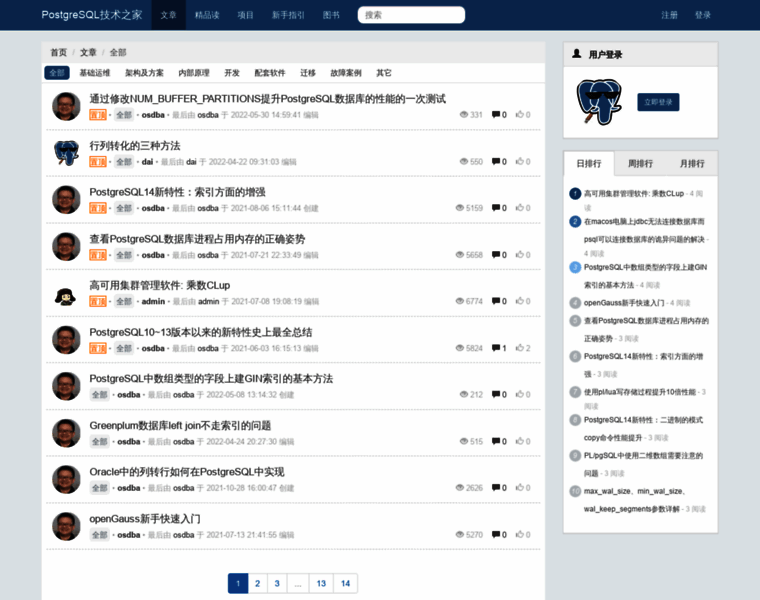Click the 注册 link in the header
This screenshot has height=600, width=760.
(669, 15)
